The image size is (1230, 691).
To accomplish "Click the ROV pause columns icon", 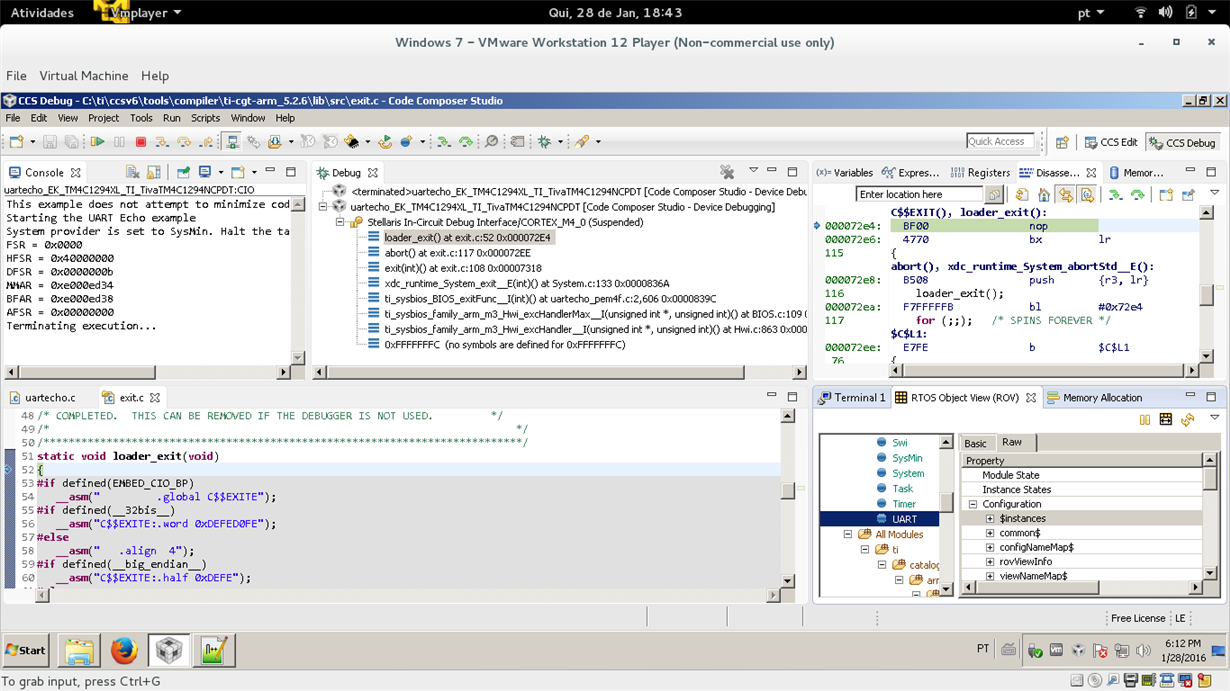I will click(x=1145, y=420).
